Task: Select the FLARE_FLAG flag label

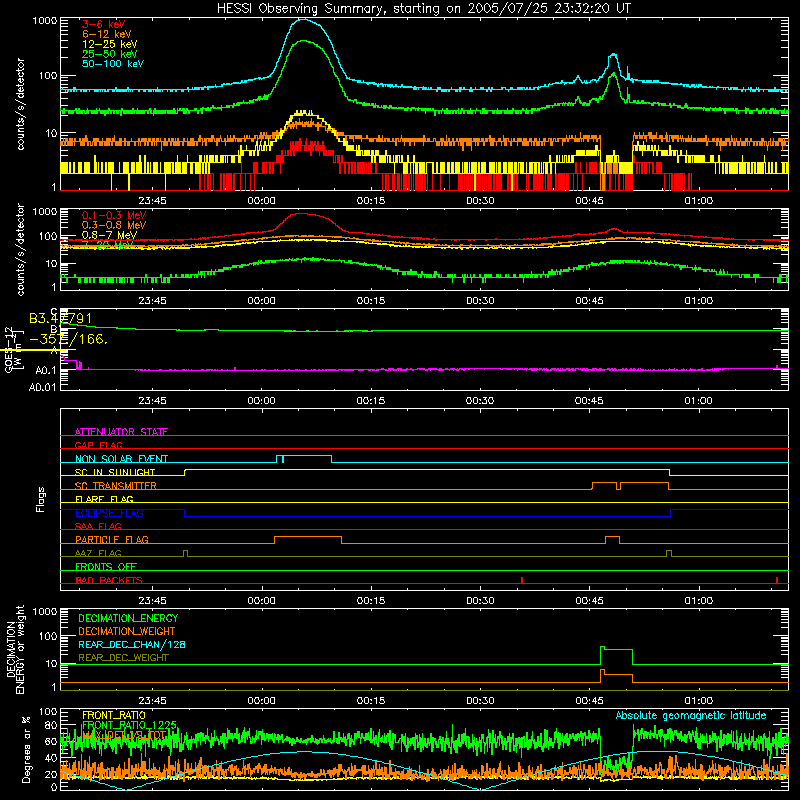Action: [104, 499]
